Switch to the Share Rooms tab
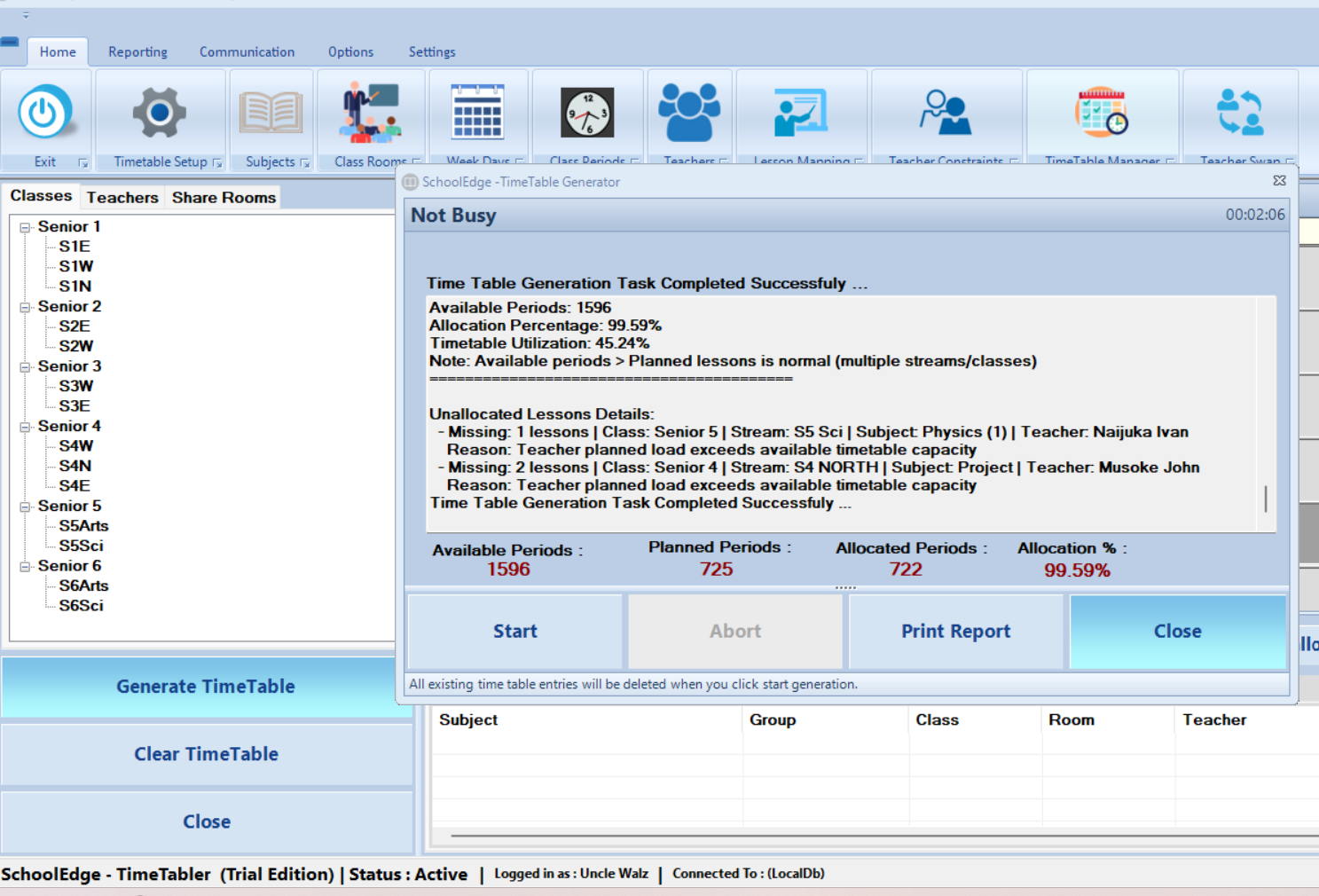The image size is (1319, 896). click(224, 197)
